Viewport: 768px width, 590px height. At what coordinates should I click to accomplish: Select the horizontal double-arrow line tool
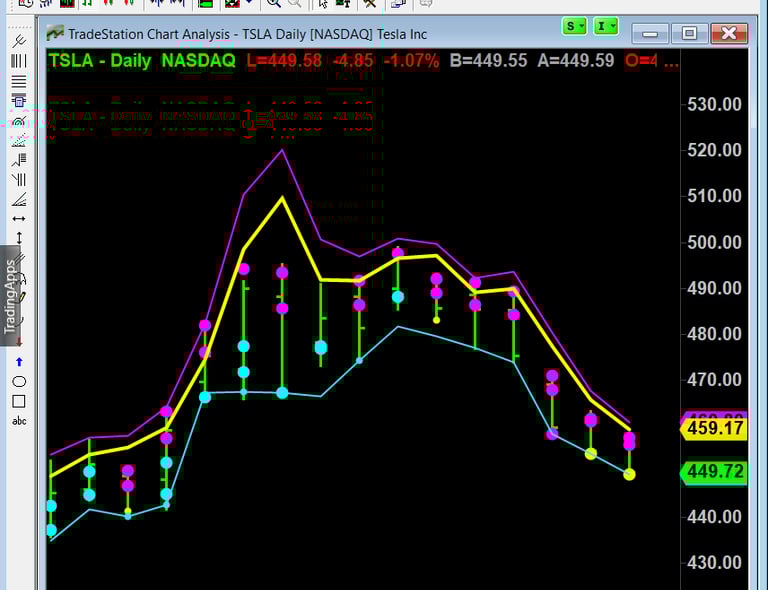point(19,219)
